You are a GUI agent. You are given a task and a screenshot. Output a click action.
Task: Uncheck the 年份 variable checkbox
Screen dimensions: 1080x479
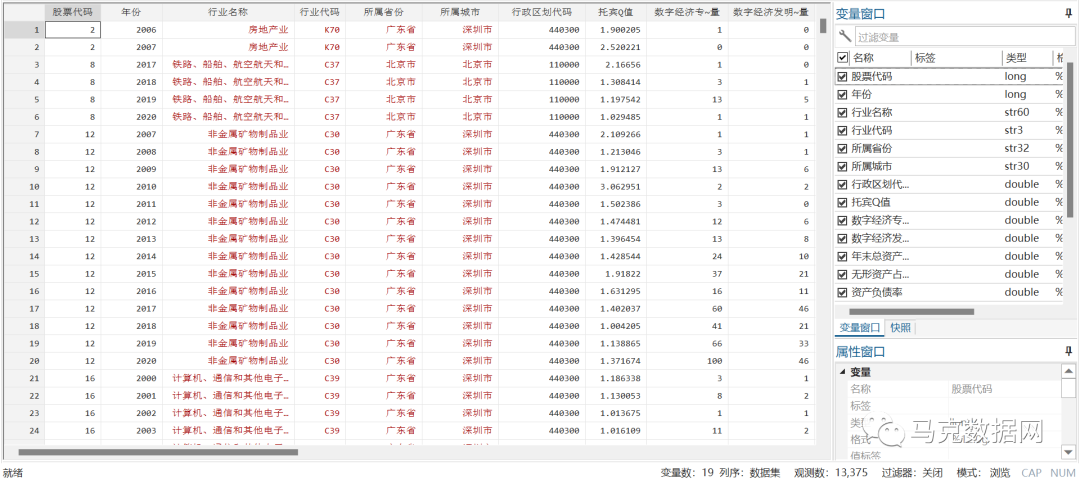click(x=842, y=94)
